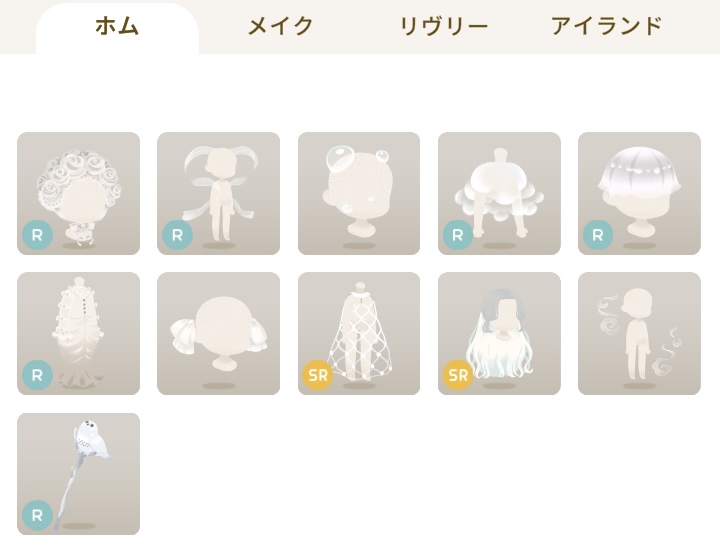The height and width of the screenshot is (550, 720).
Task: Select the mermaid-tail long dress item
Action: 79,333
